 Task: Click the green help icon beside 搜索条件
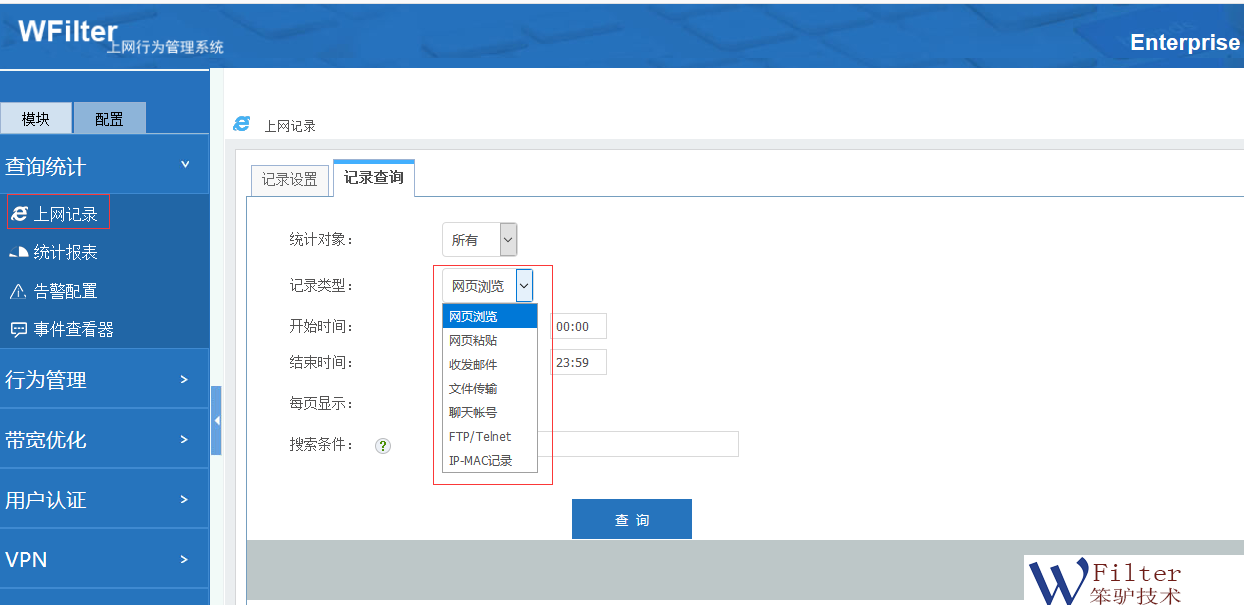coord(382,446)
